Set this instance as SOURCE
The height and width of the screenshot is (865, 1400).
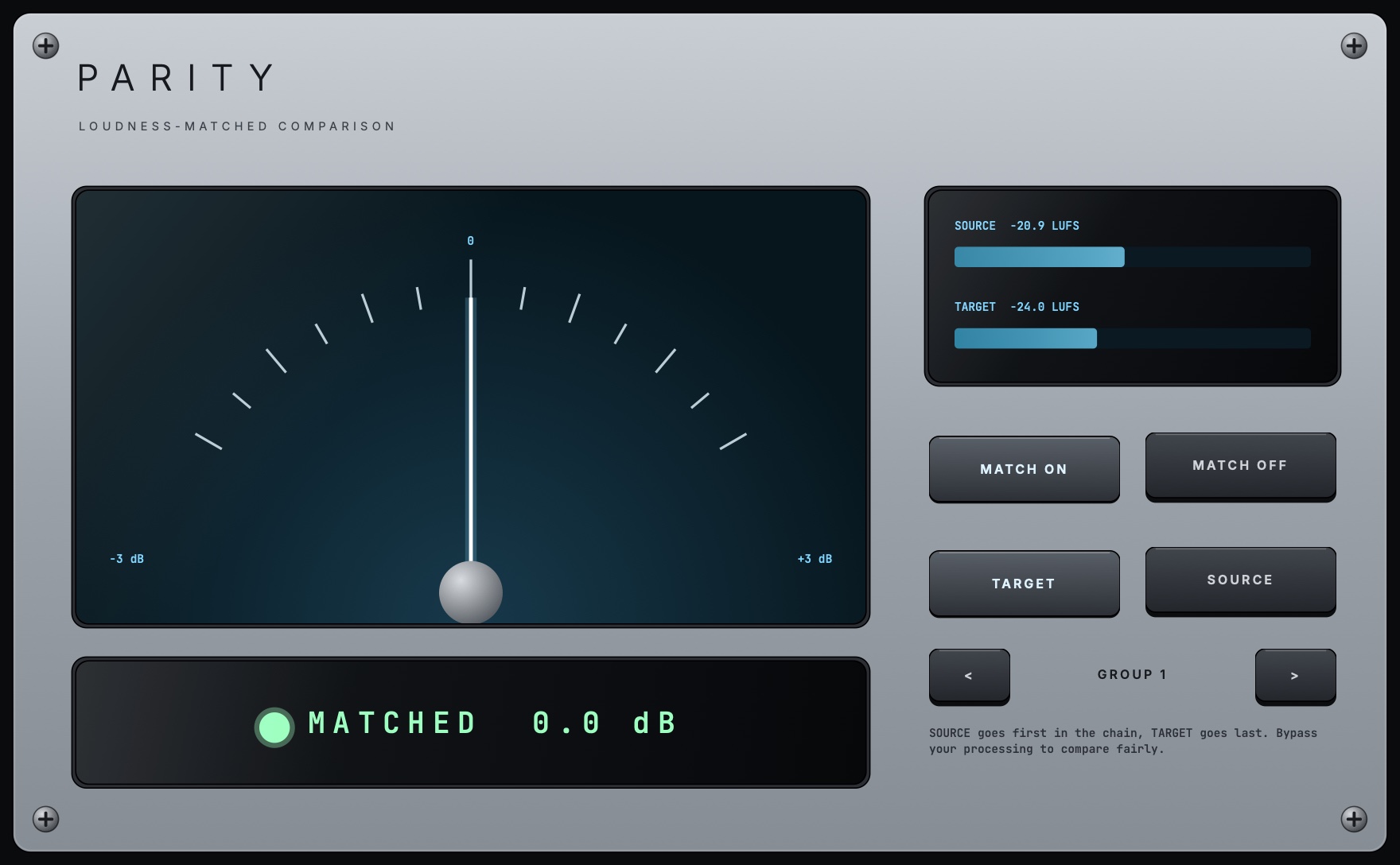pyautogui.click(x=1240, y=580)
